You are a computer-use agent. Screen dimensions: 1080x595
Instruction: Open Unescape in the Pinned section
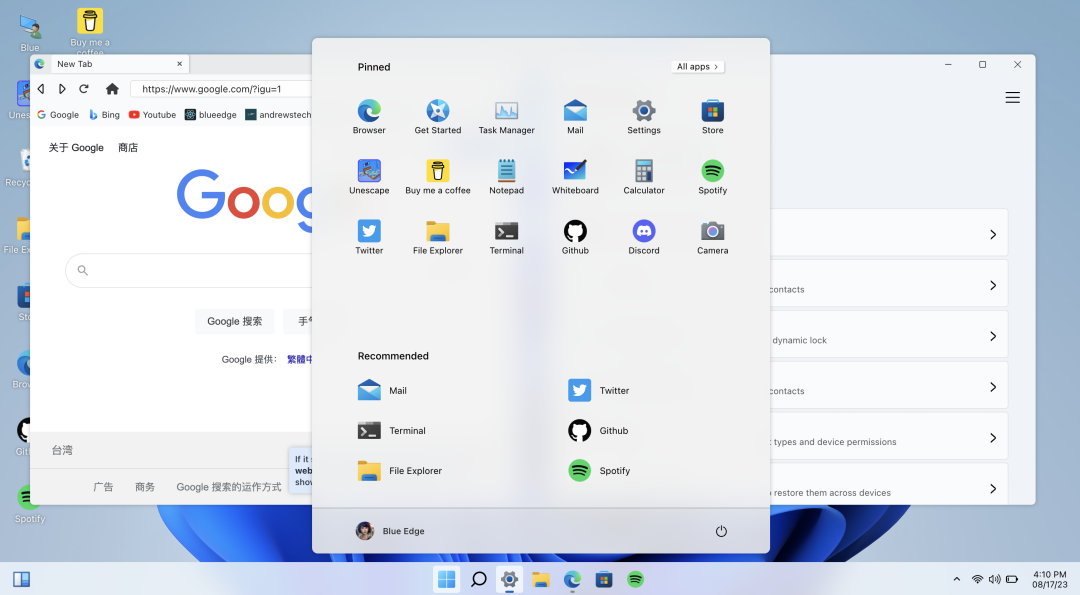369,177
